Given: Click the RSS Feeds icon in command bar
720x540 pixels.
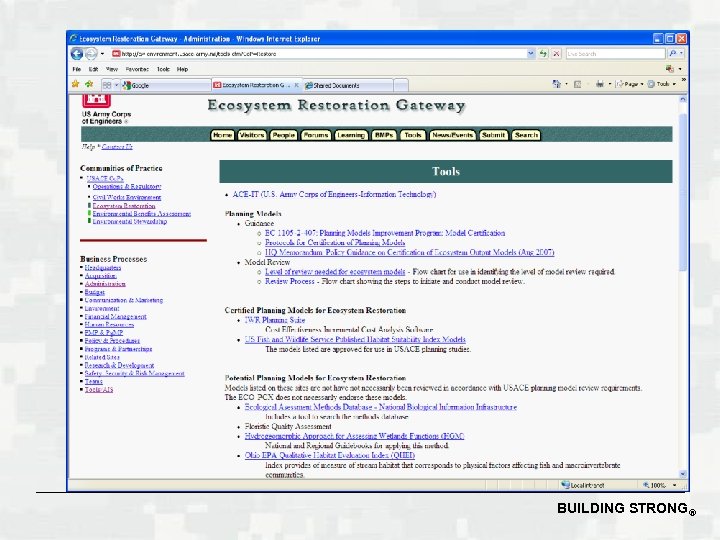Looking at the screenshot, I should pos(578,84).
